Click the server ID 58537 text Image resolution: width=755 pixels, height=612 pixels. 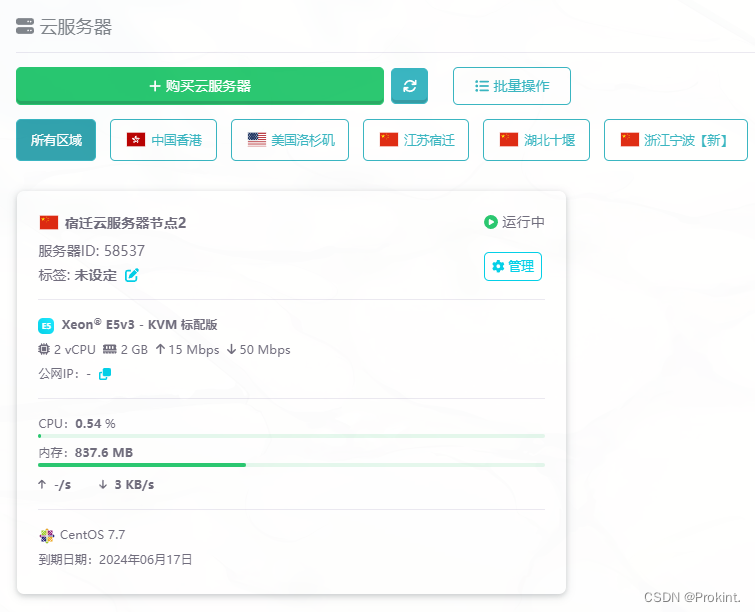click(91, 251)
